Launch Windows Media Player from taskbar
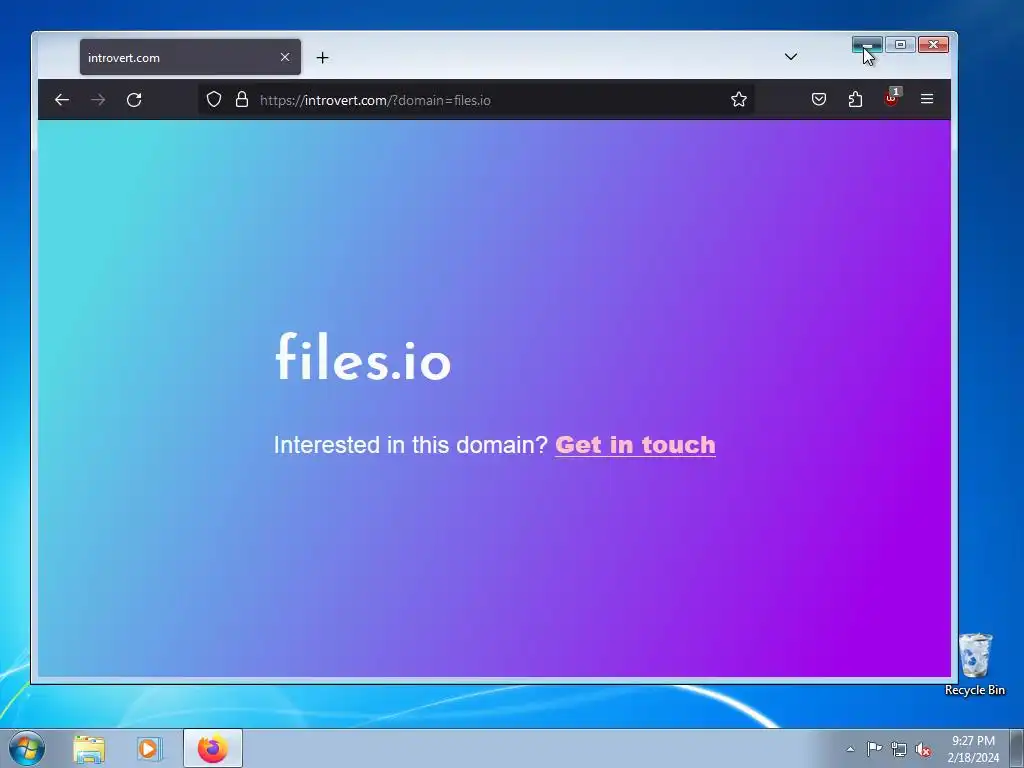 (149, 748)
